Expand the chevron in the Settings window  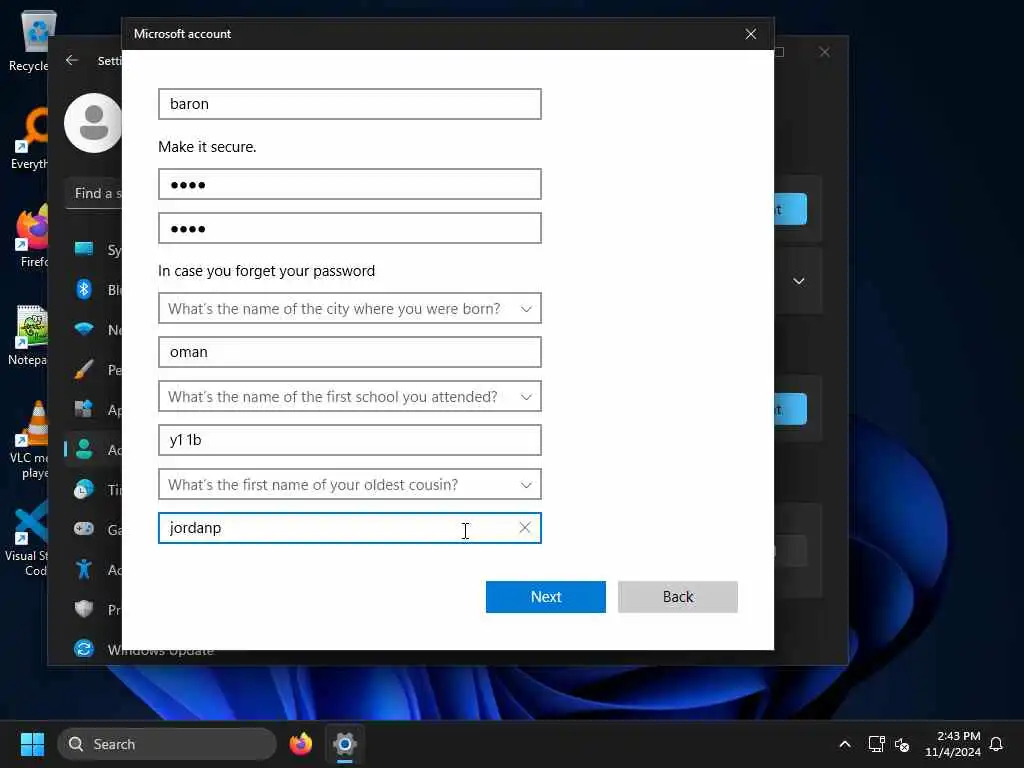(x=798, y=281)
